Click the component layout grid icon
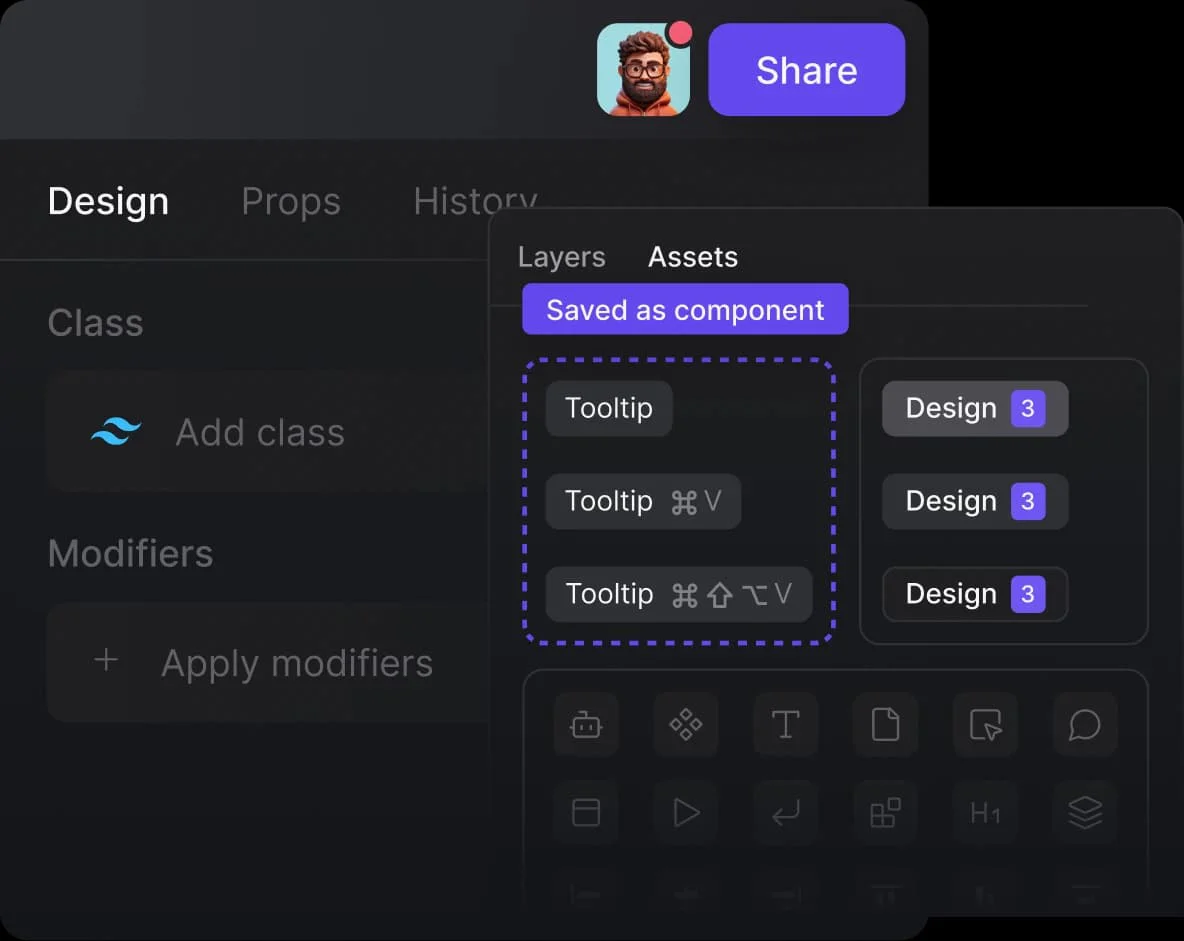This screenshot has height=941, width=1184. click(885, 812)
